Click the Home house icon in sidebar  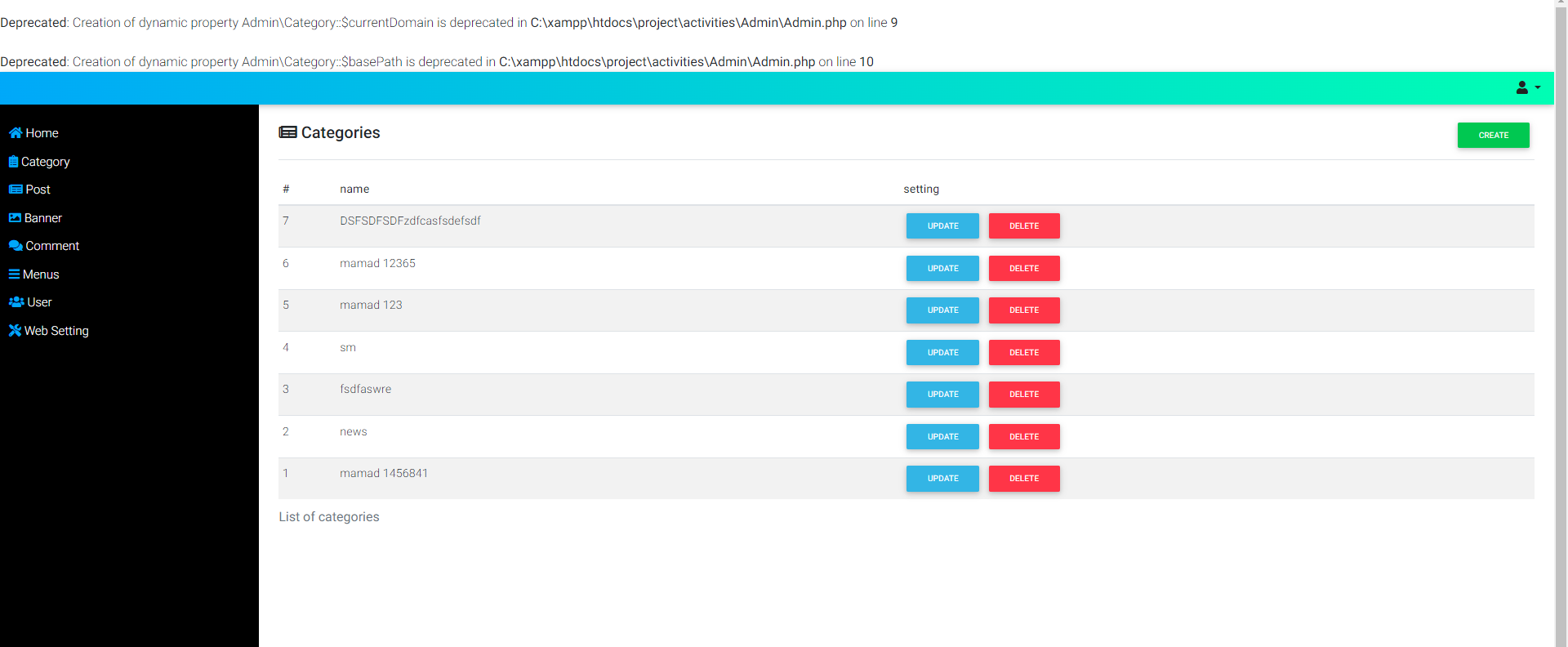click(16, 133)
